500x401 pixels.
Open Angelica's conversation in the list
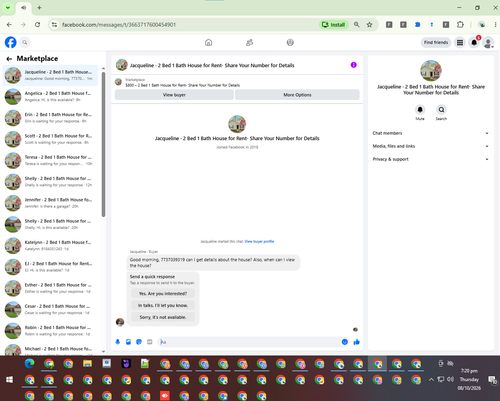point(50,97)
